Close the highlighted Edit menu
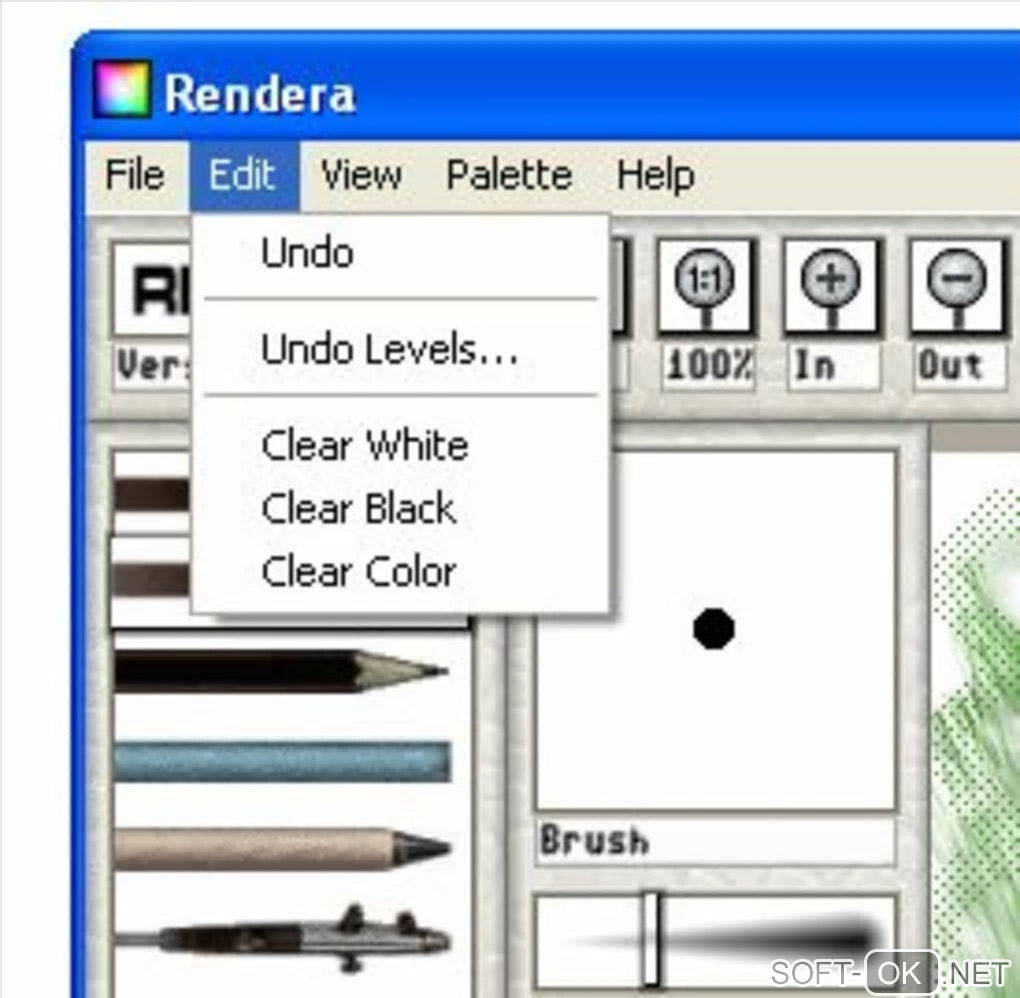Viewport: 1020px width, 998px height. coord(244,175)
